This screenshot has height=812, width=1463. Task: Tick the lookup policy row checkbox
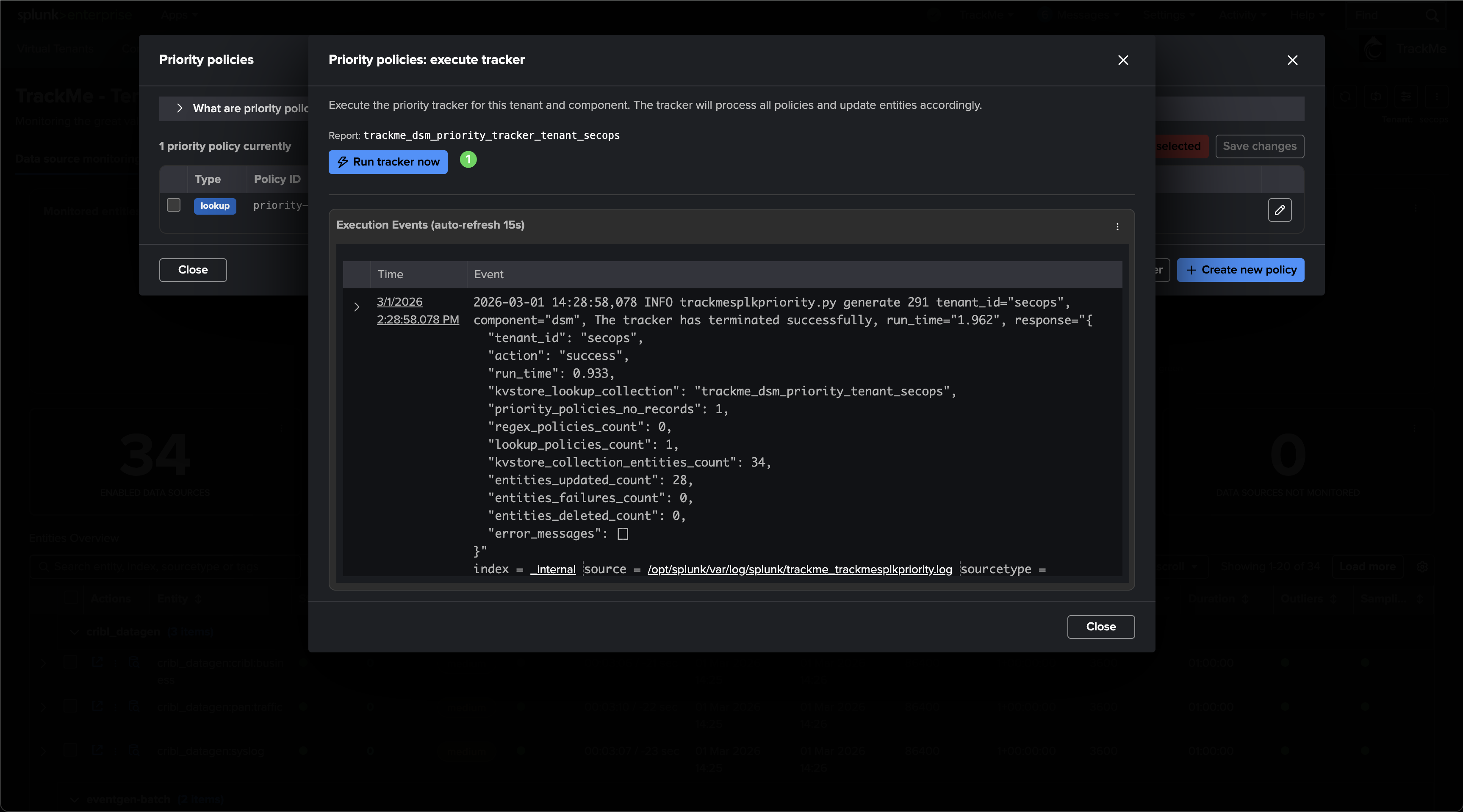pos(174,205)
